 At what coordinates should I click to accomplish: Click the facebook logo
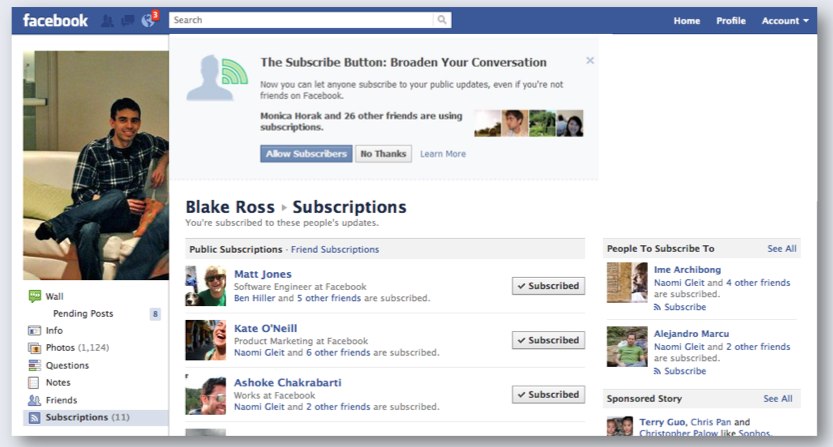[x=55, y=21]
